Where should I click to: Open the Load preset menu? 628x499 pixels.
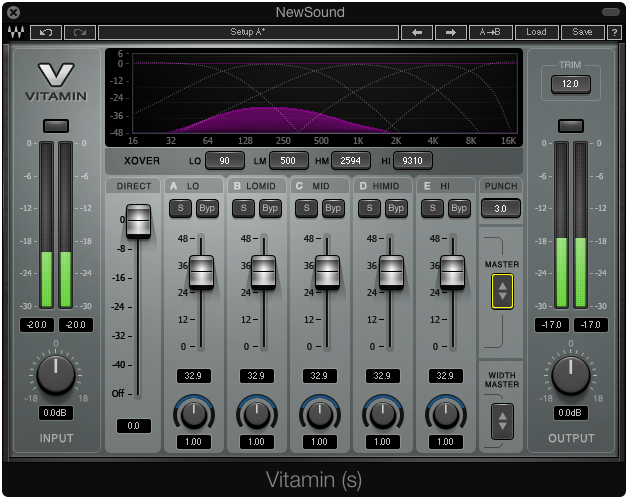click(536, 32)
